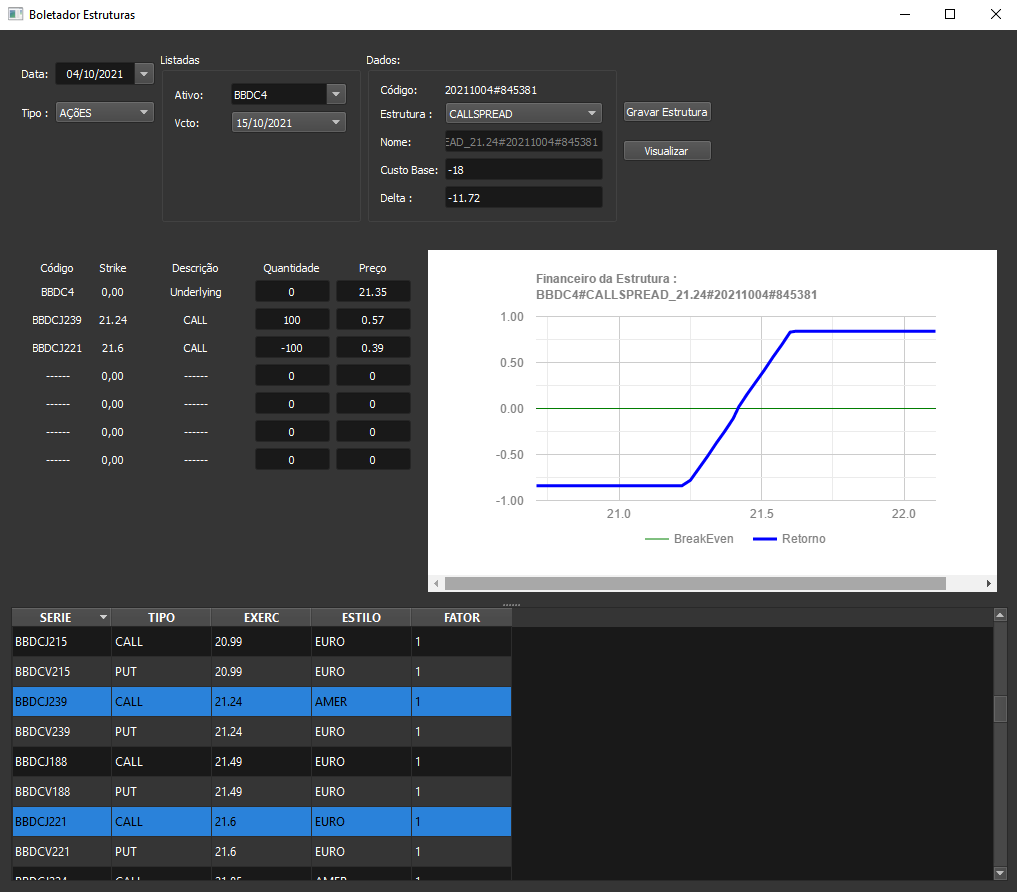Image resolution: width=1017 pixels, height=892 pixels.
Task: Click the chart scroll left arrow
Action: (436, 584)
